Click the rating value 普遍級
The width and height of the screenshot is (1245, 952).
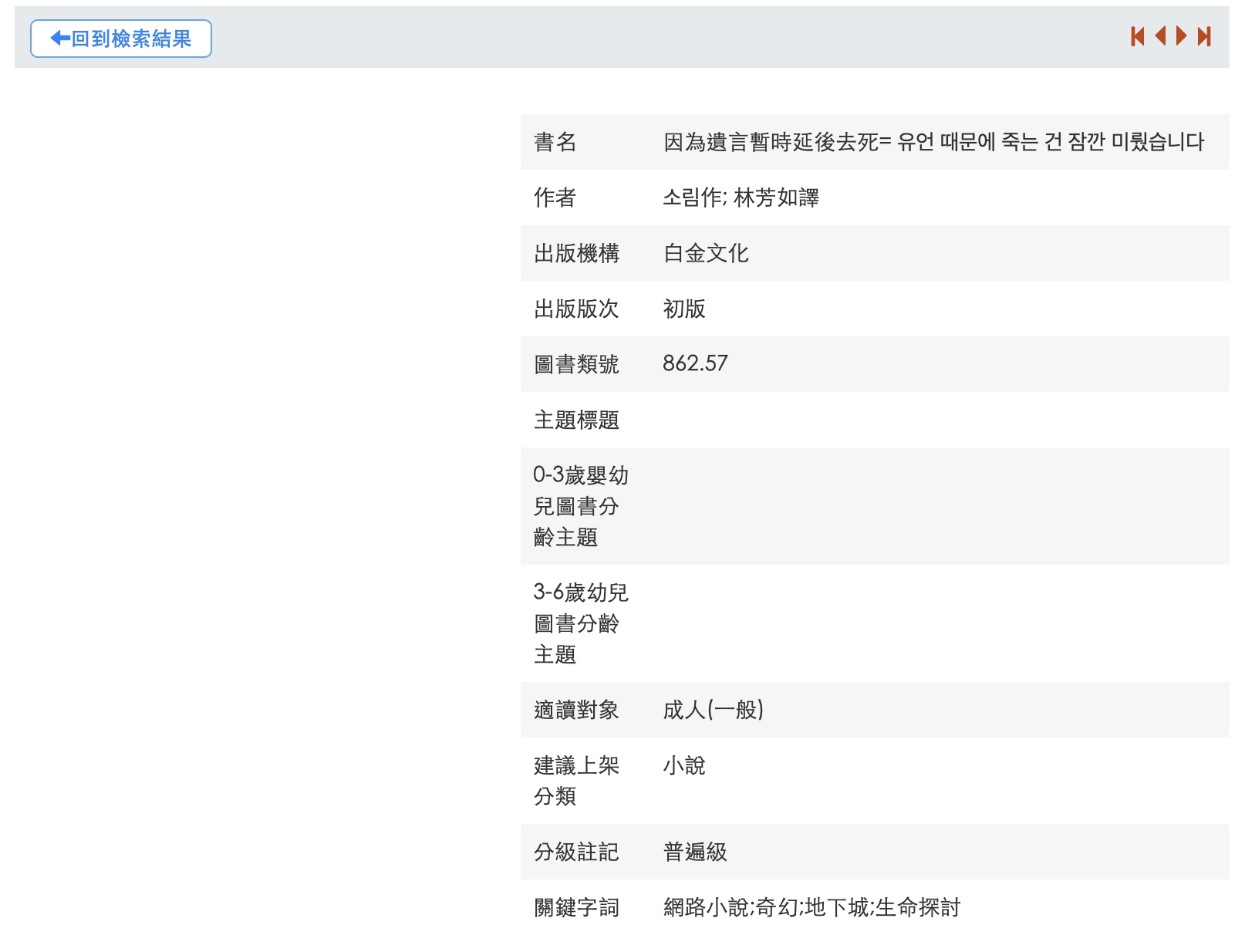point(695,852)
